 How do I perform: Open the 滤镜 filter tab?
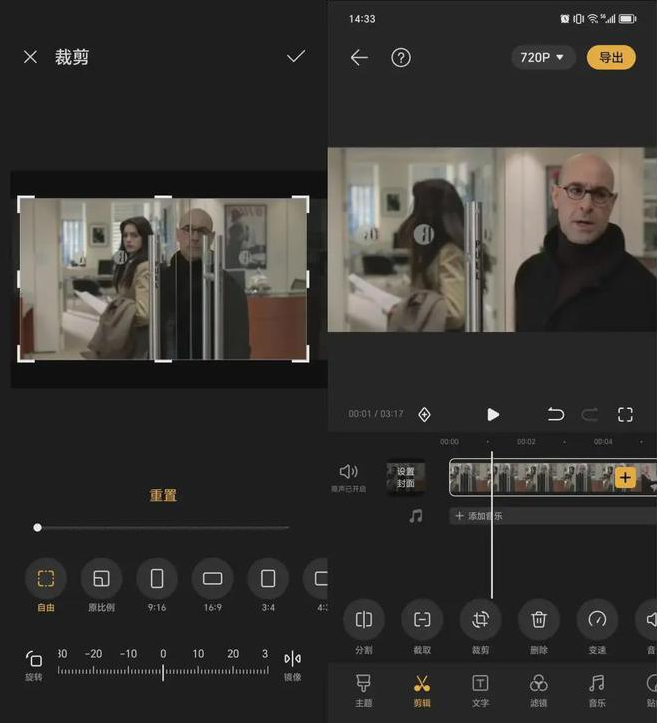[x=539, y=691]
